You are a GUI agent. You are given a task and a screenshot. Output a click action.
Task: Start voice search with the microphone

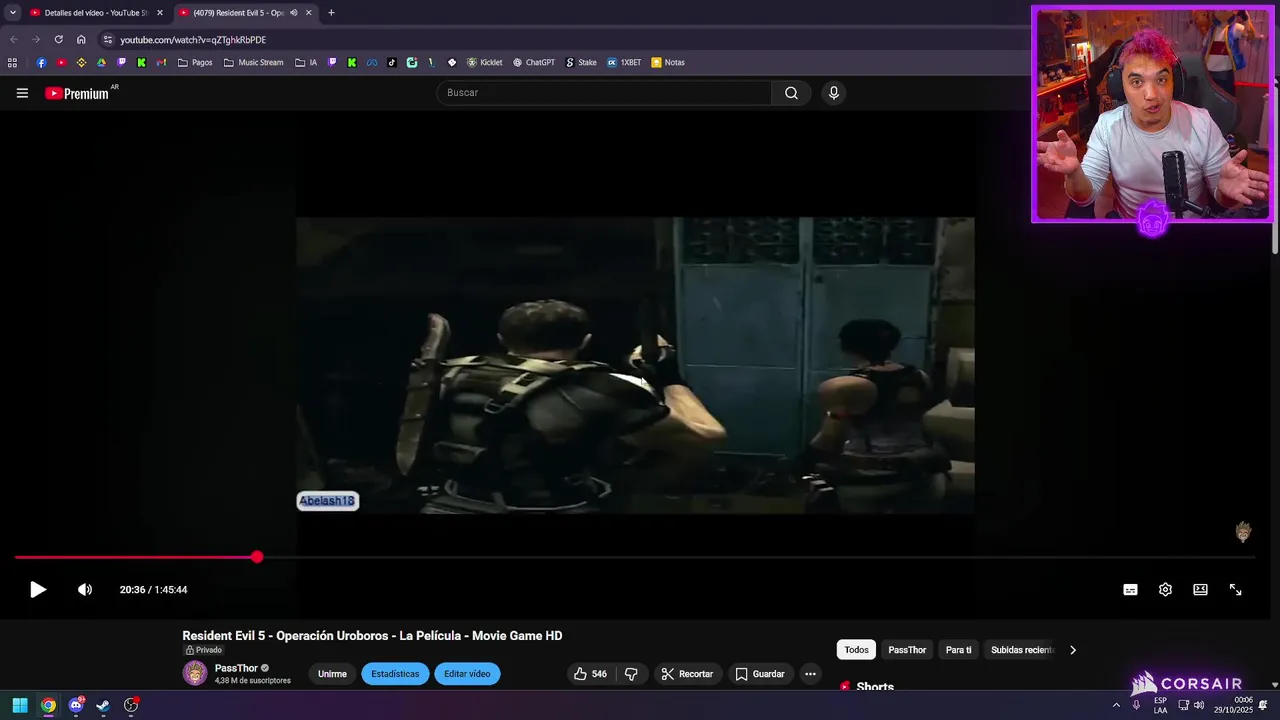[x=834, y=93]
